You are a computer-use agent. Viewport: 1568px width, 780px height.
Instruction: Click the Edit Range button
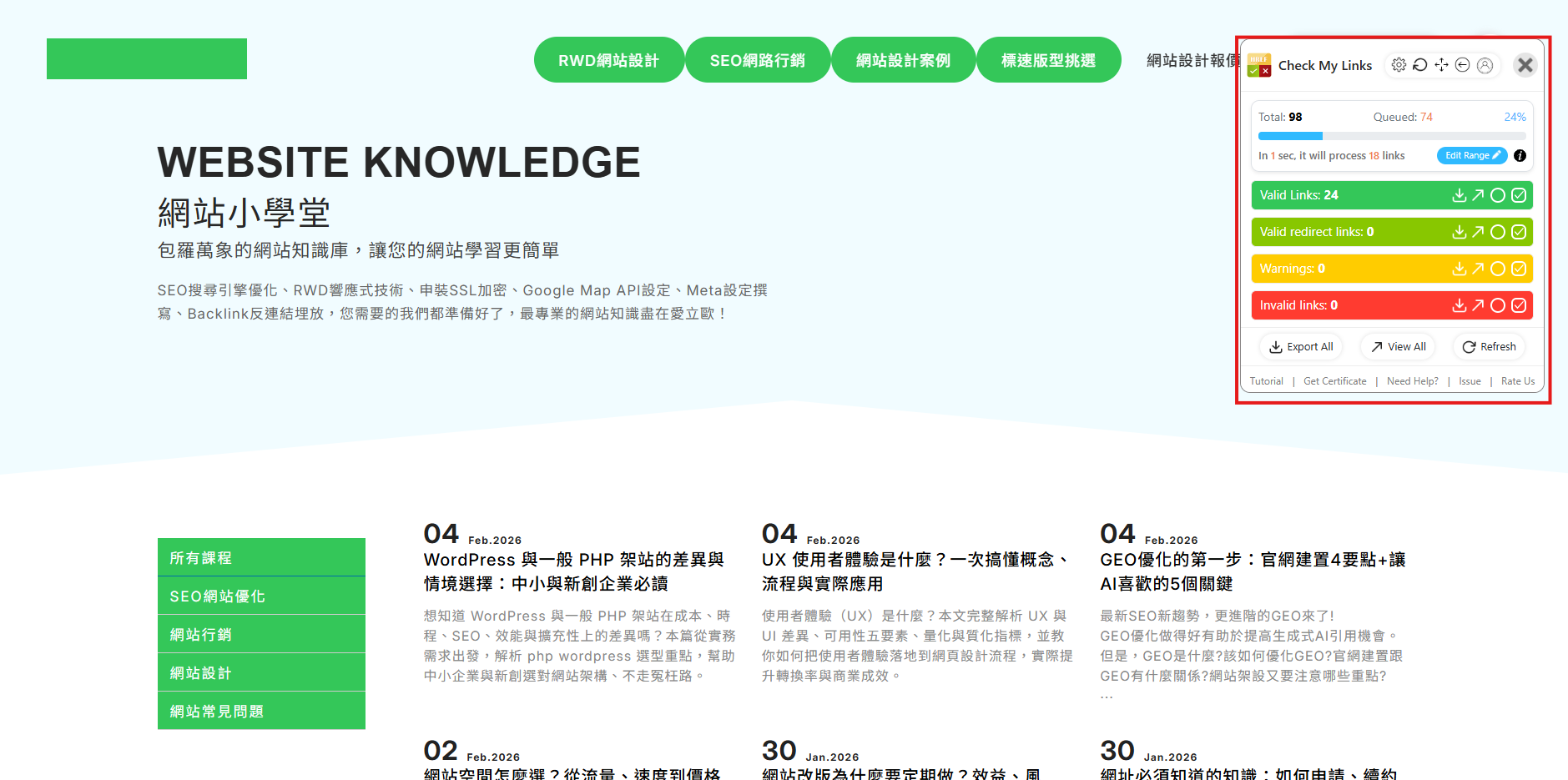click(x=1472, y=156)
